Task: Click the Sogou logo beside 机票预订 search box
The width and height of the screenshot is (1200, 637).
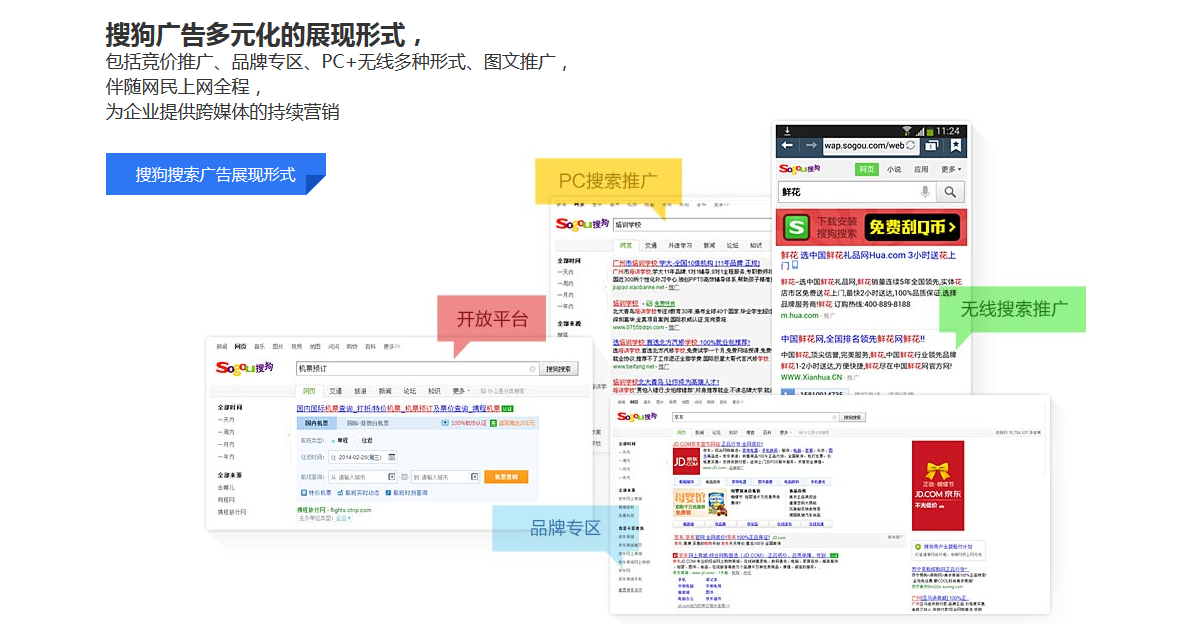Action: (244, 368)
